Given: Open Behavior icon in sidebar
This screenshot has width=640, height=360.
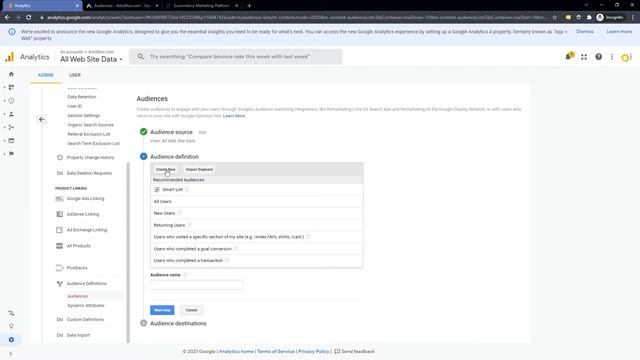Looking at the screenshot, I should pos(11,140).
